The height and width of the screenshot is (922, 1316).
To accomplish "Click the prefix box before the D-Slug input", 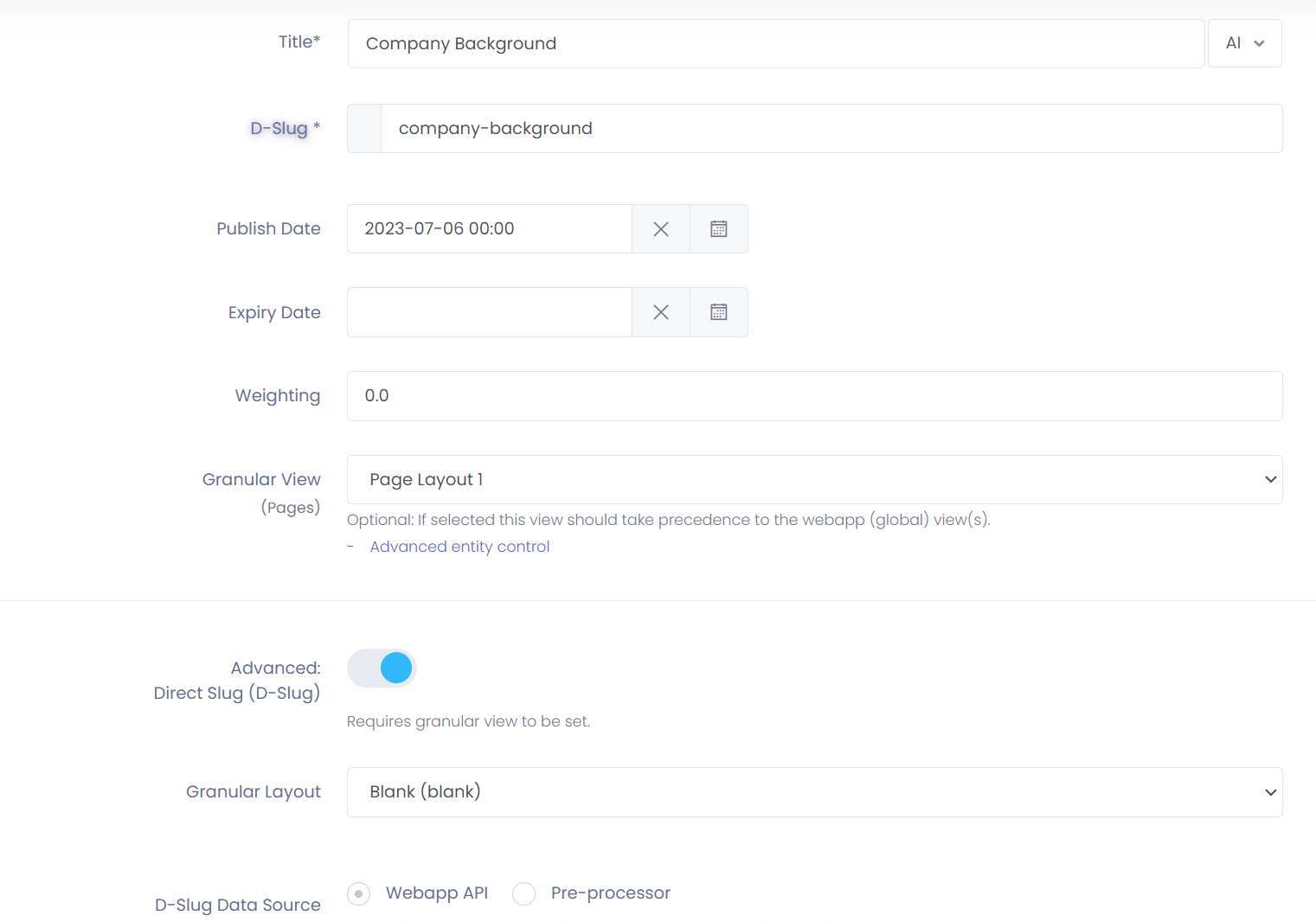I will pos(363,128).
